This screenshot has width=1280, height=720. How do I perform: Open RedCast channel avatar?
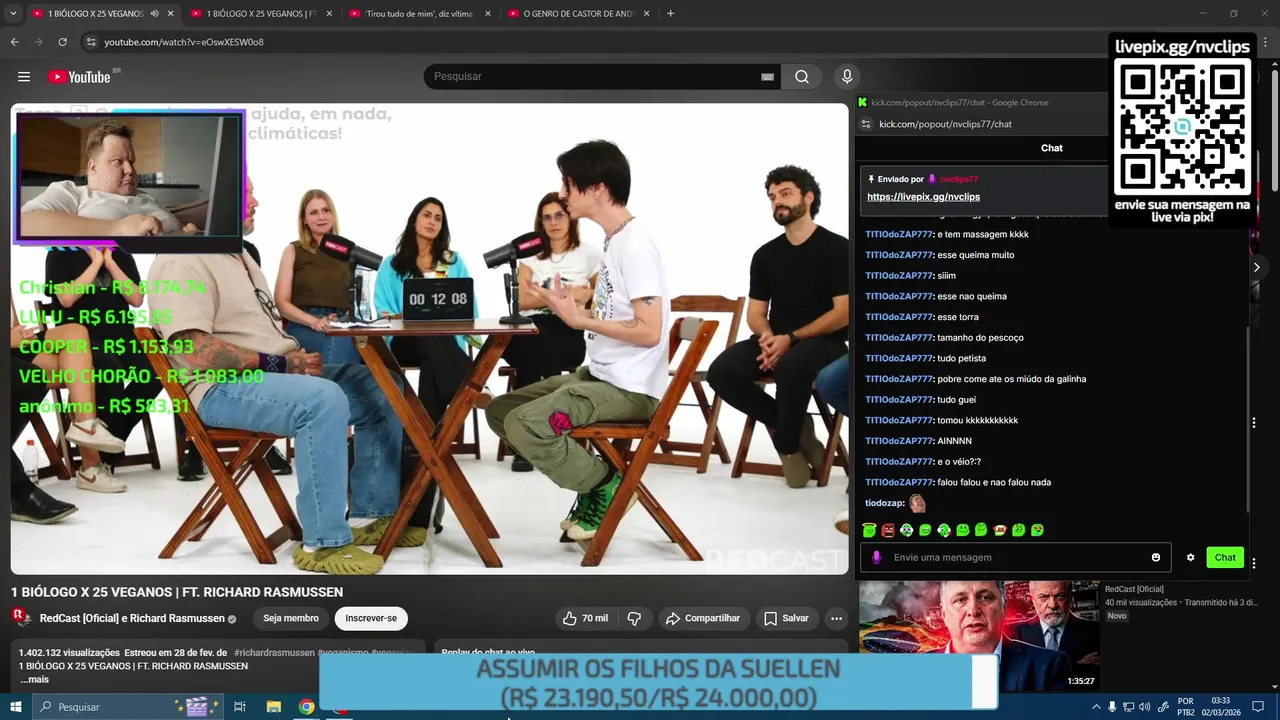coord(21,617)
